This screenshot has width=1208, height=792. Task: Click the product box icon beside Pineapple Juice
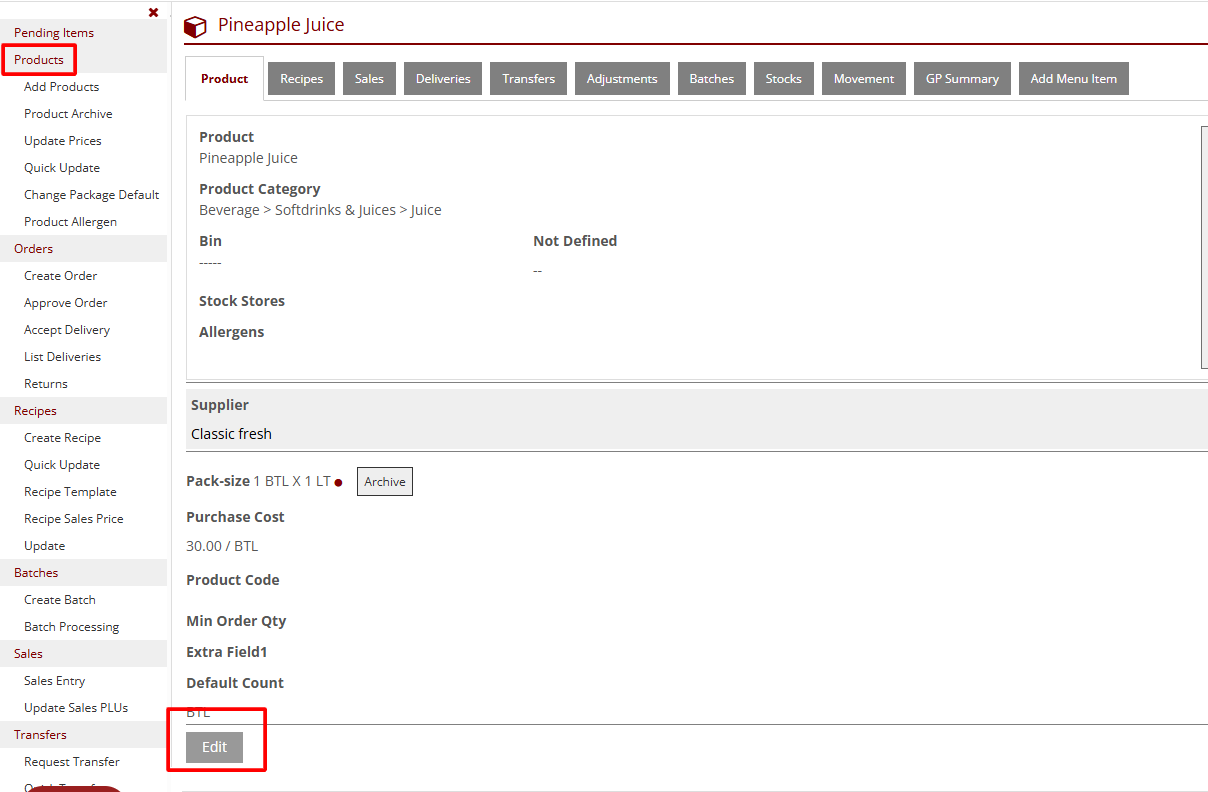click(x=195, y=27)
